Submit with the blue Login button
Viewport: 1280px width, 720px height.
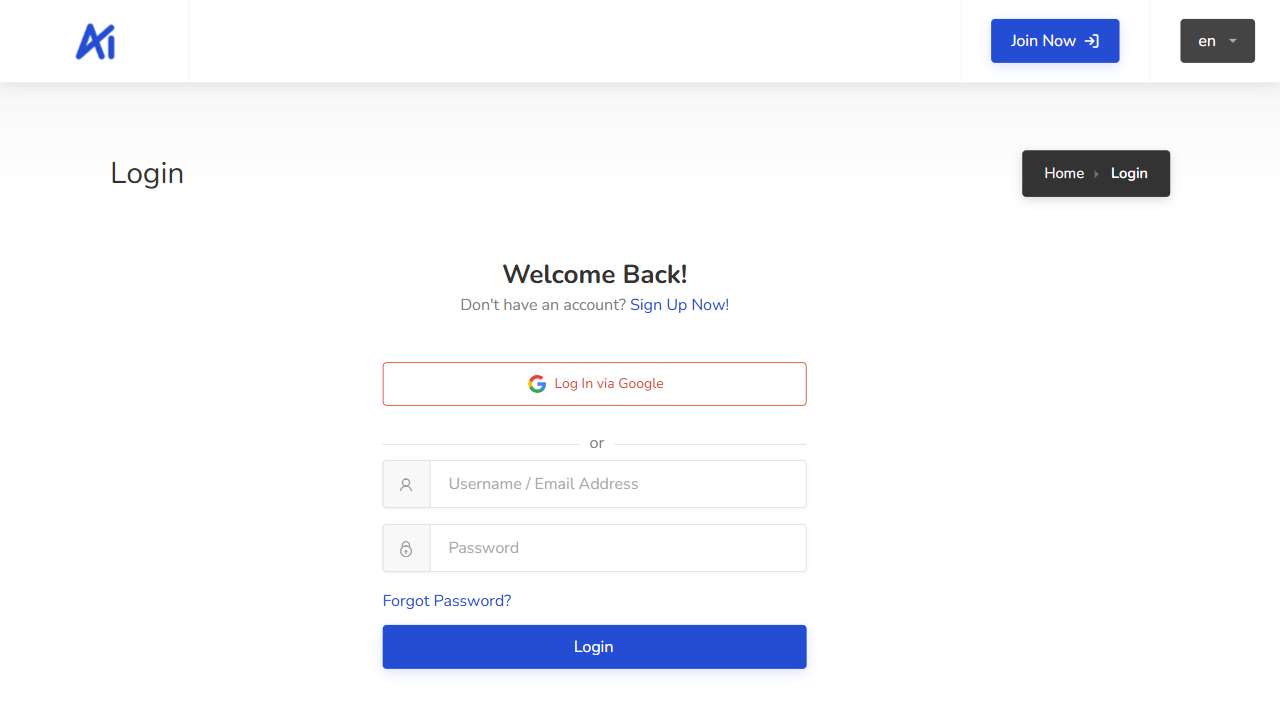[x=594, y=647]
